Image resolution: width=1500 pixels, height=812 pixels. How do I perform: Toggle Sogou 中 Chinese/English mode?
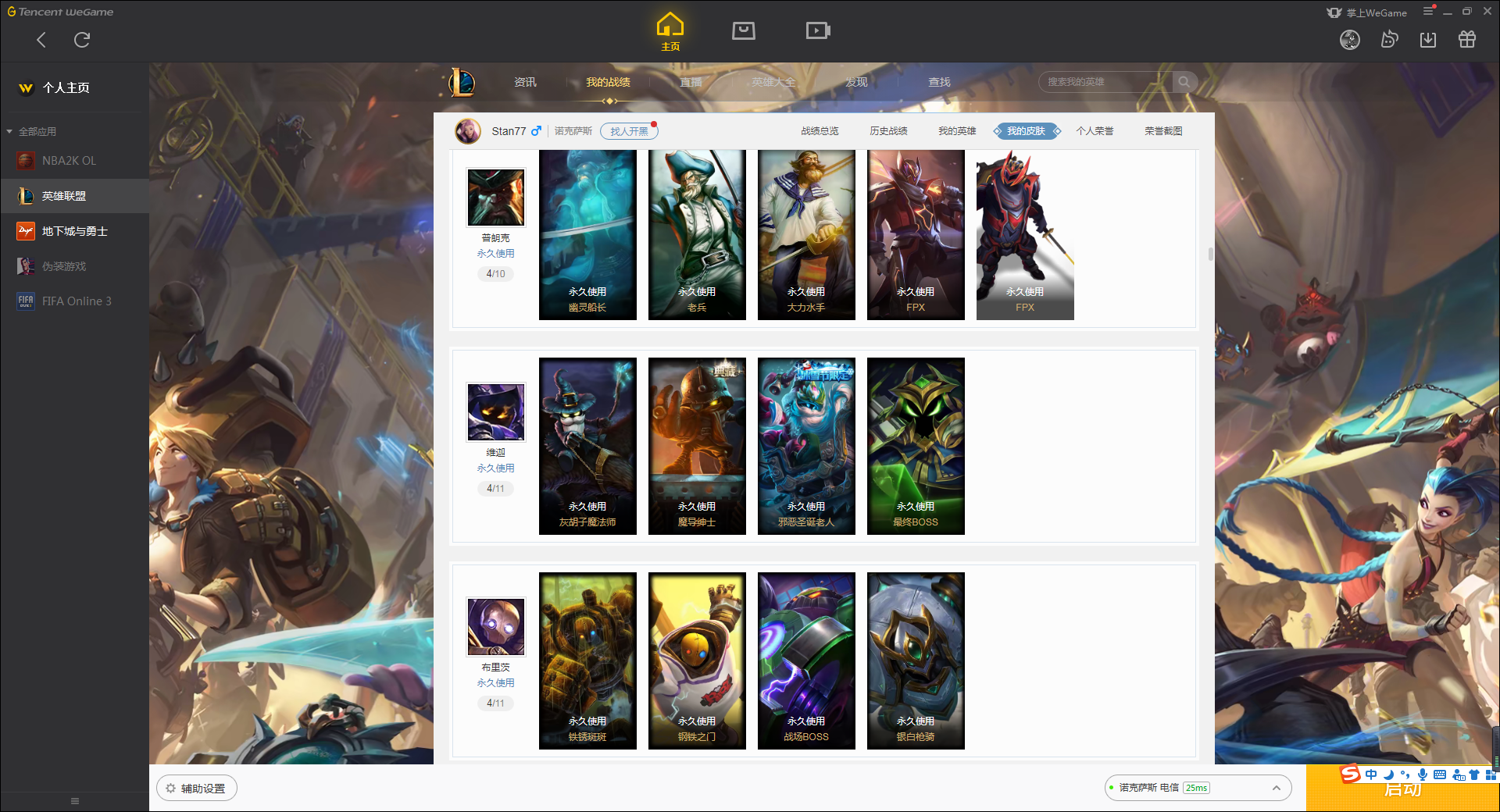point(1371,775)
